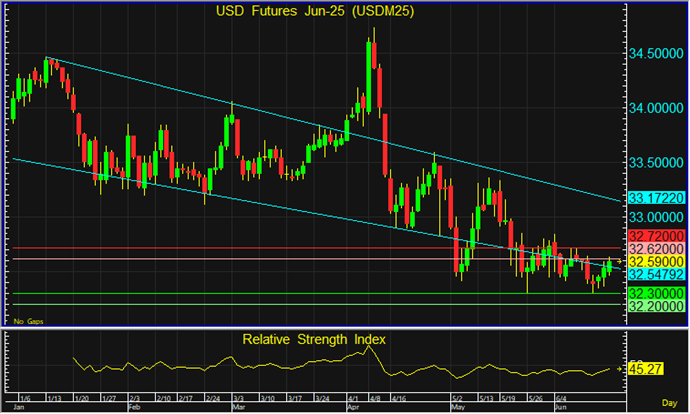Click the Day interval label
690x414 pixels.
point(669,403)
